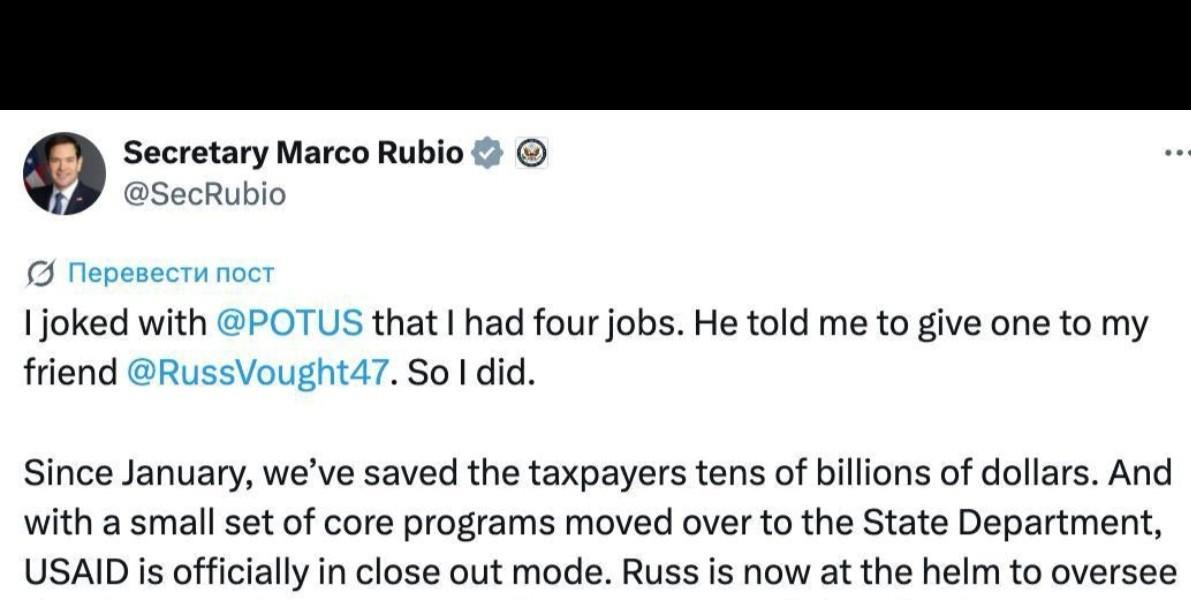
Task: Click the government seal affiliation badge
Action: click(531, 153)
